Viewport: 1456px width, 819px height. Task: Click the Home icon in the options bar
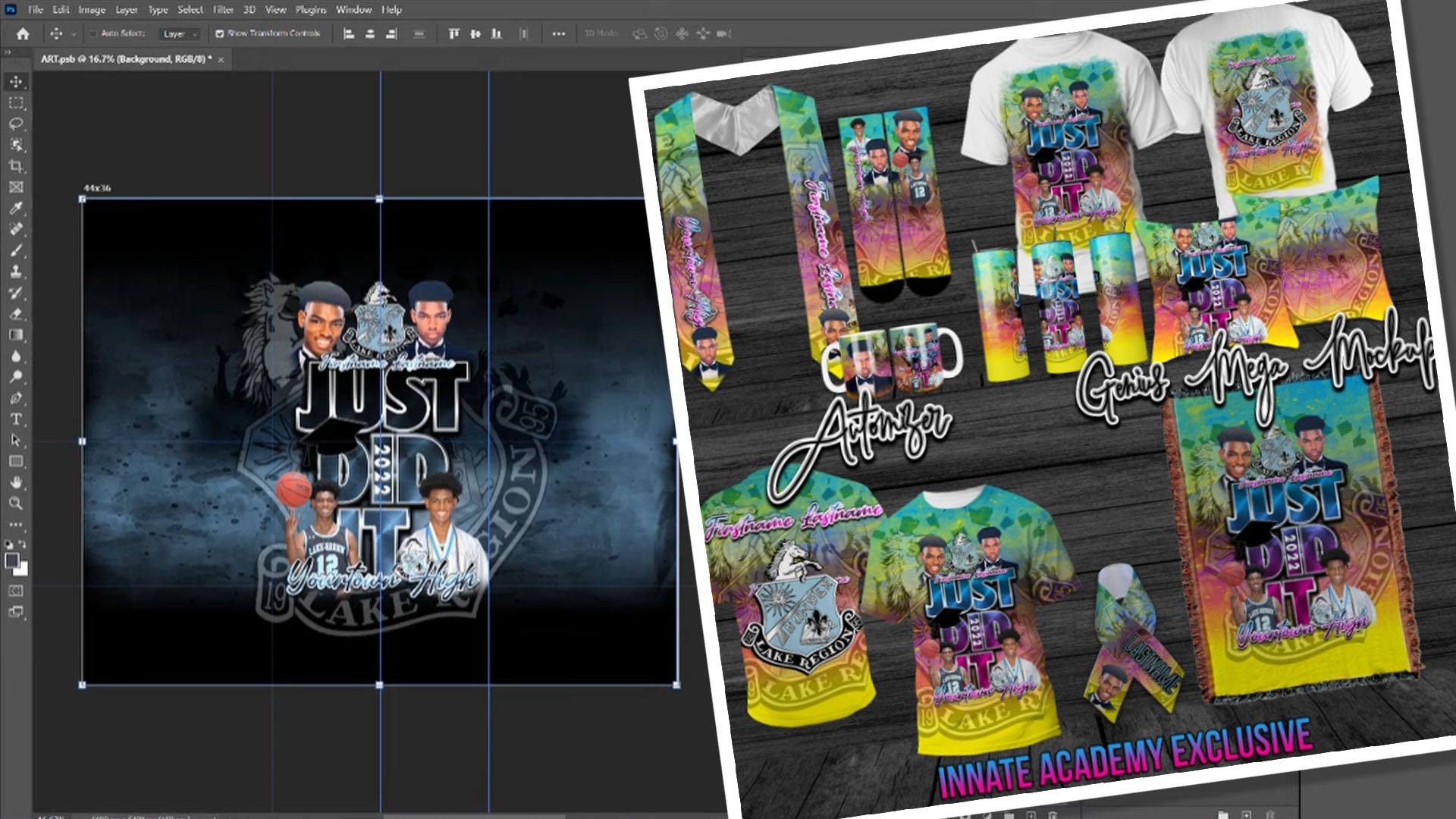tap(24, 34)
